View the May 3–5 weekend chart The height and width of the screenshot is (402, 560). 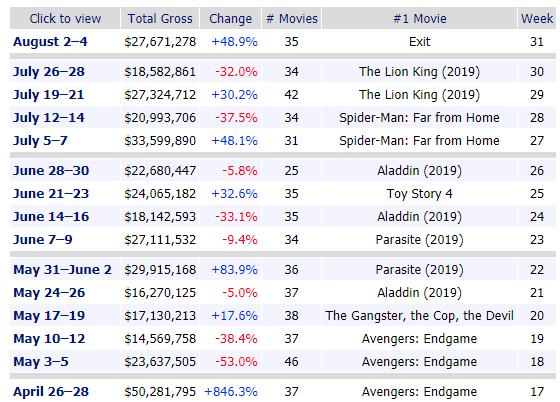(41, 362)
